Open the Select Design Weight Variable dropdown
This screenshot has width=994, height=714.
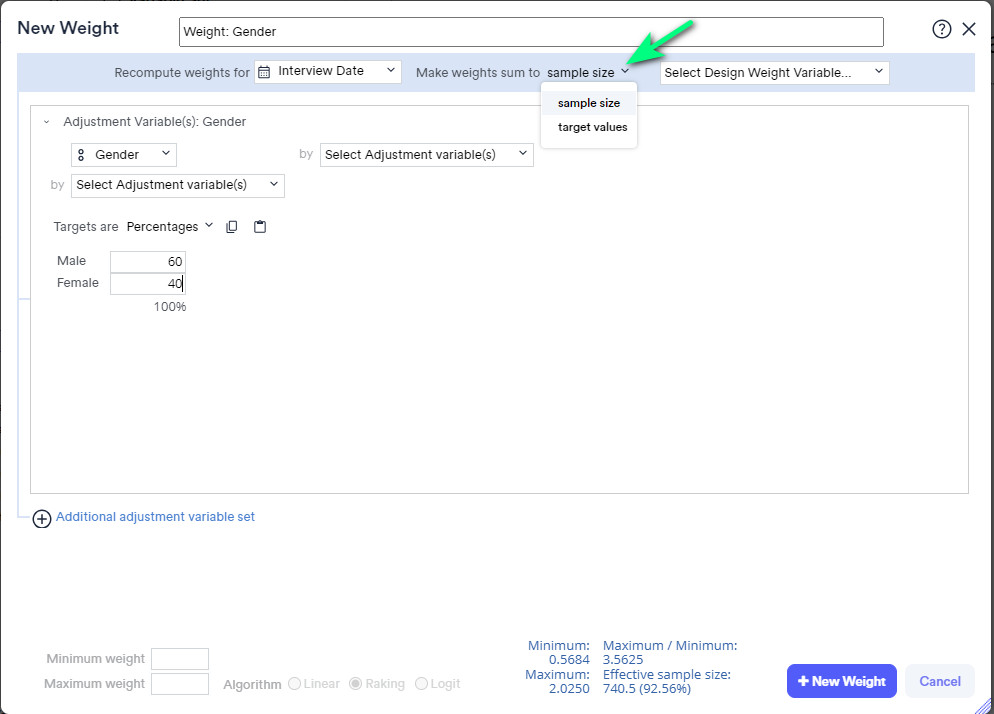coord(774,72)
